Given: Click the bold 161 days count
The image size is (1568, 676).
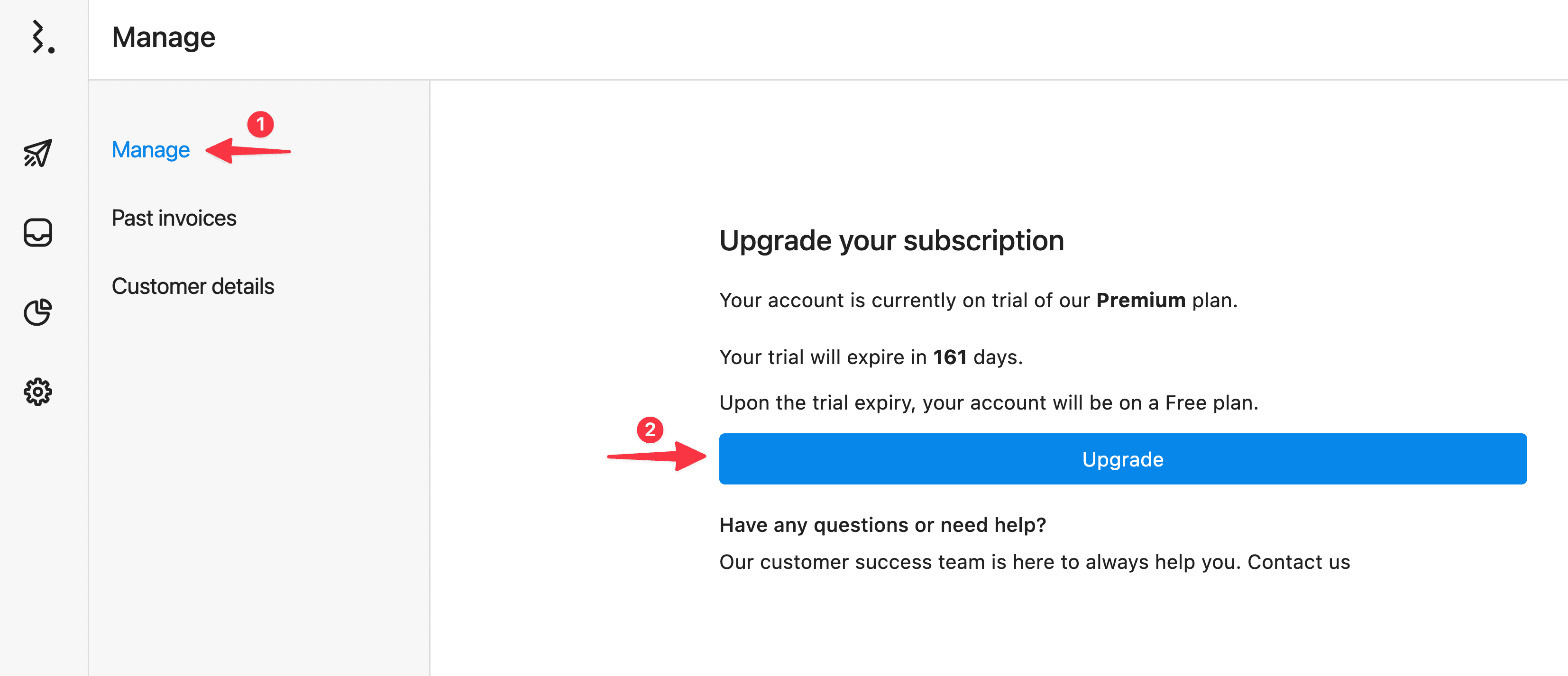Looking at the screenshot, I should tap(950, 357).
